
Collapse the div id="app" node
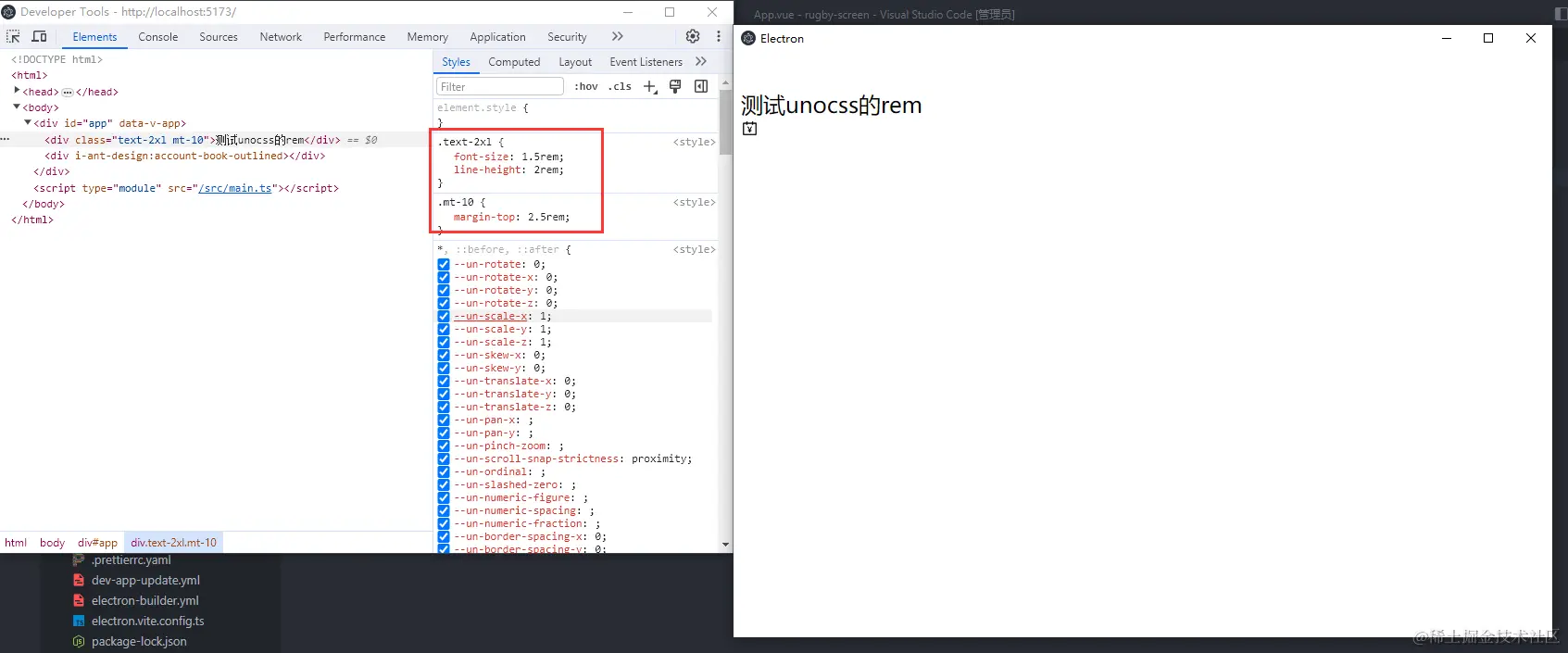pos(28,122)
